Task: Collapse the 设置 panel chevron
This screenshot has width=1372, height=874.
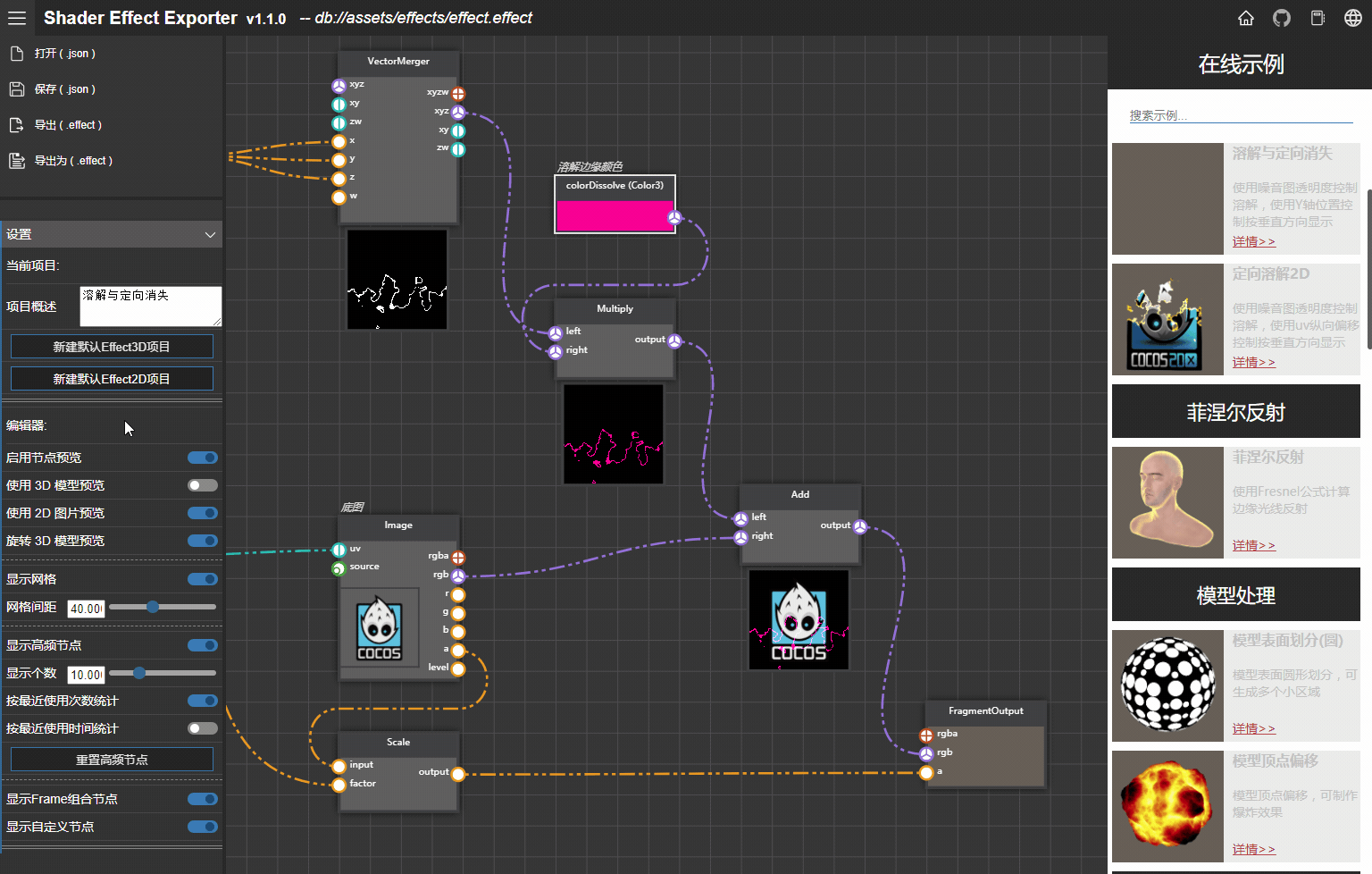Action: pos(210,235)
